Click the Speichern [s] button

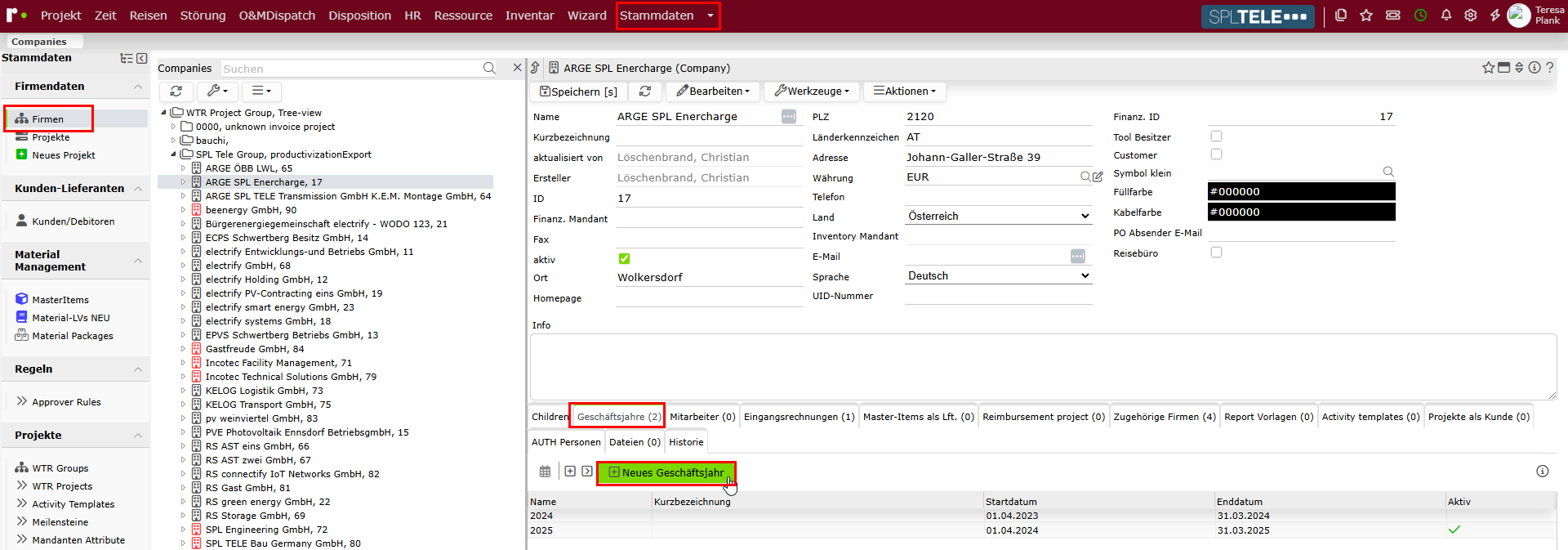tap(578, 92)
